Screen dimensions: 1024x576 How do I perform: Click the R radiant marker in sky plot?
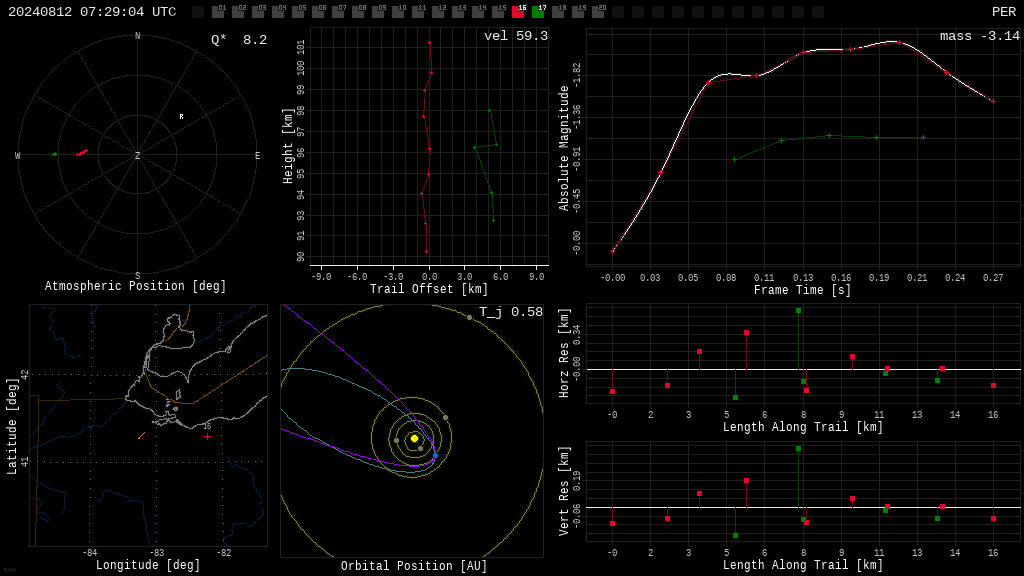pos(182,117)
